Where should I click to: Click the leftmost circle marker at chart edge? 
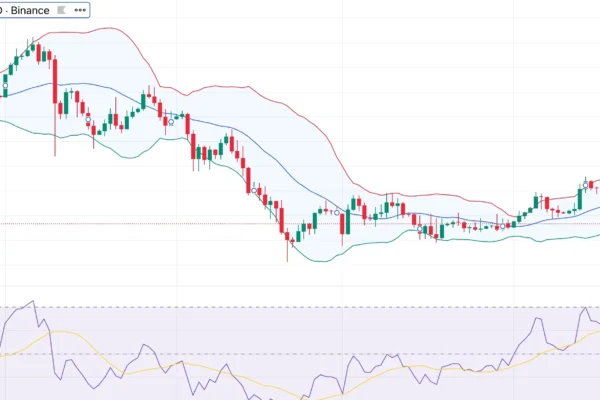point(3,87)
